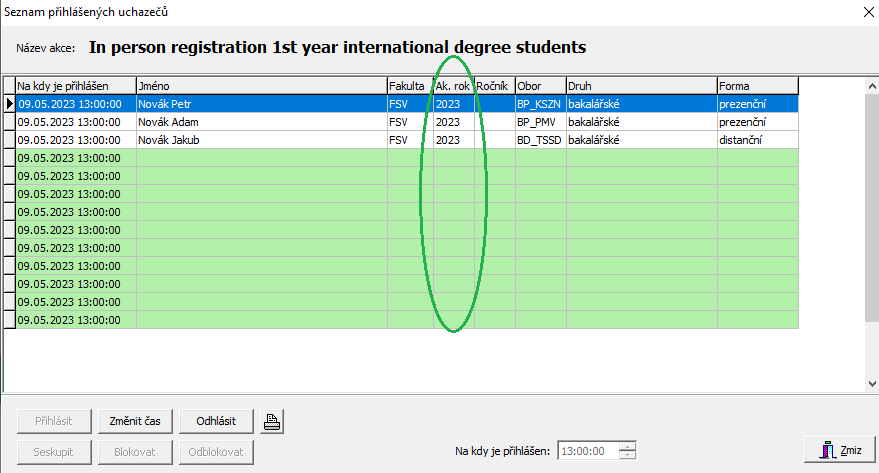Click the 'Na kdy je přihlášen' time field
Screen dimensions: 879x473
point(587,451)
